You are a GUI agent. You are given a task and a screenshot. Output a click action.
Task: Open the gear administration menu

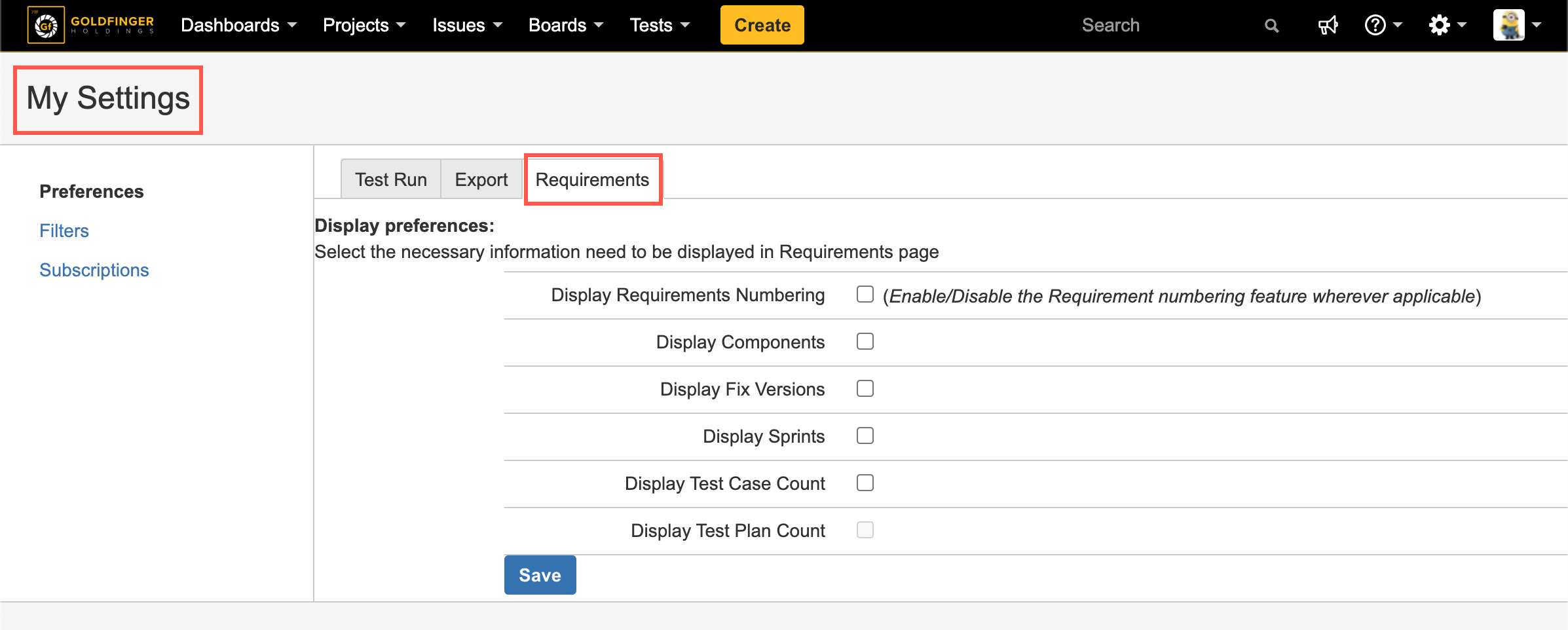tap(1446, 26)
